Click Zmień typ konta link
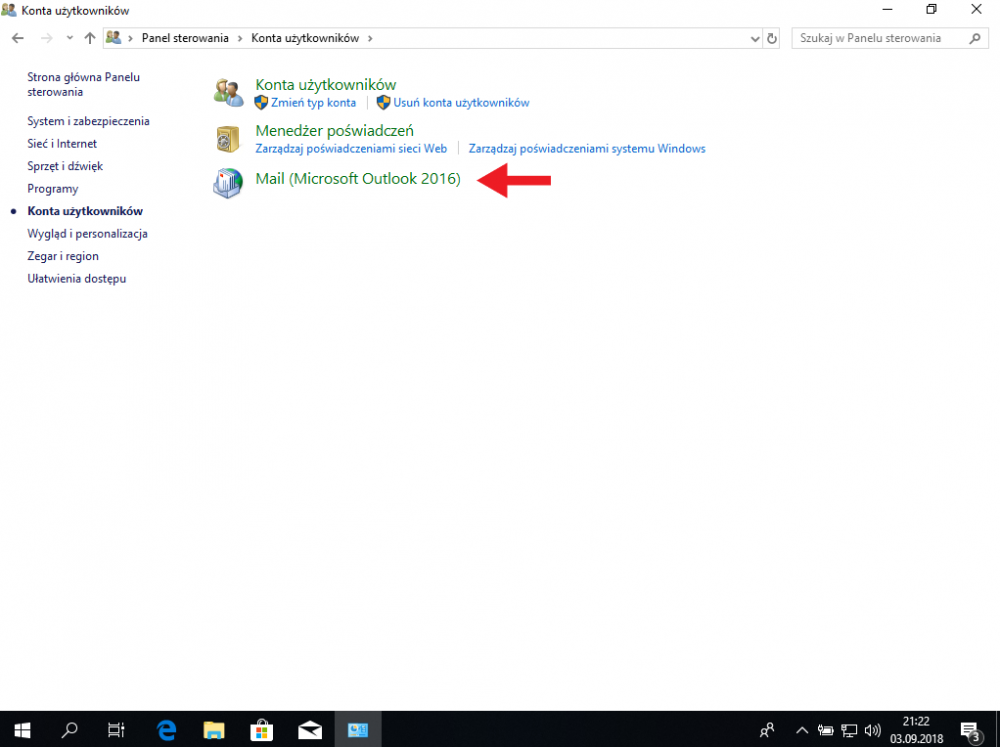The width and height of the screenshot is (1000, 747). pyautogui.click(x=313, y=103)
